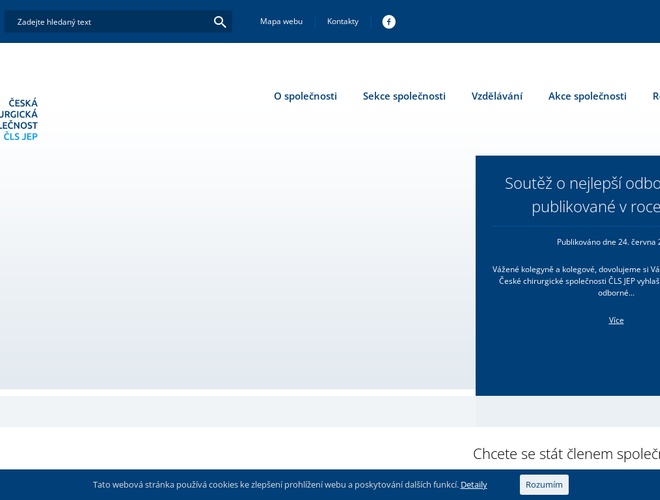
Task: Click the Více link in news box
Action: (616, 320)
